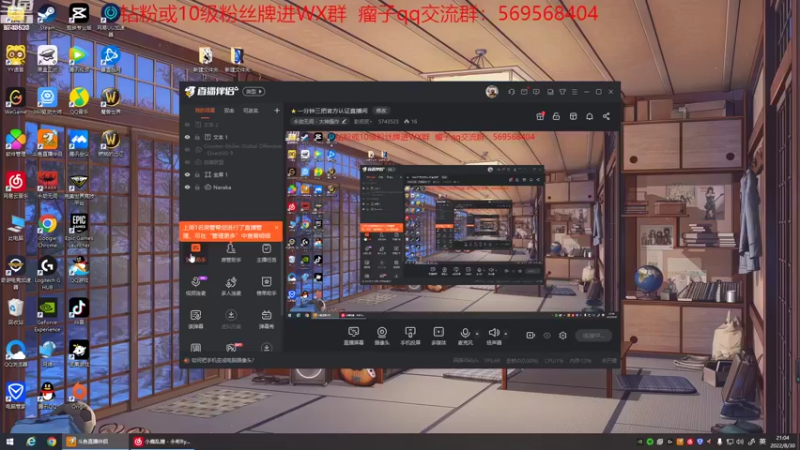This screenshot has width=800, height=450.
Task: Click the room lock icon
Action: click(556, 116)
